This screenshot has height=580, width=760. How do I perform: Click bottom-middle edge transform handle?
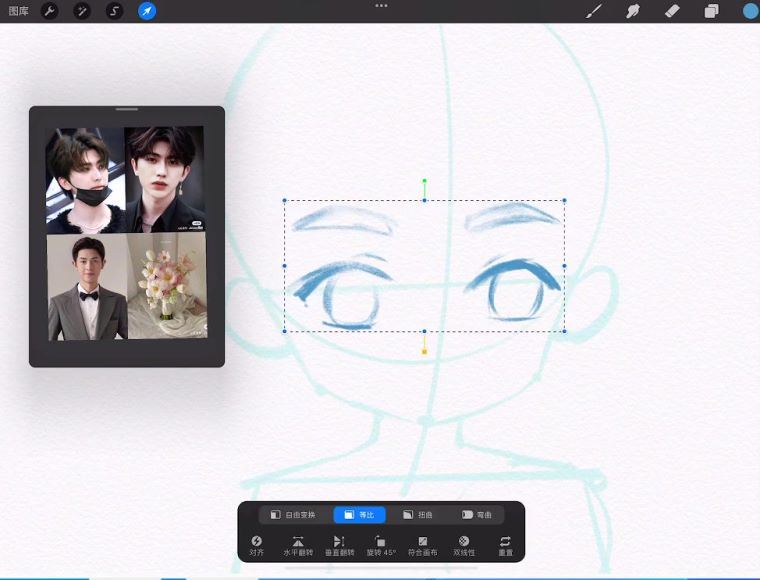point(425,331)
